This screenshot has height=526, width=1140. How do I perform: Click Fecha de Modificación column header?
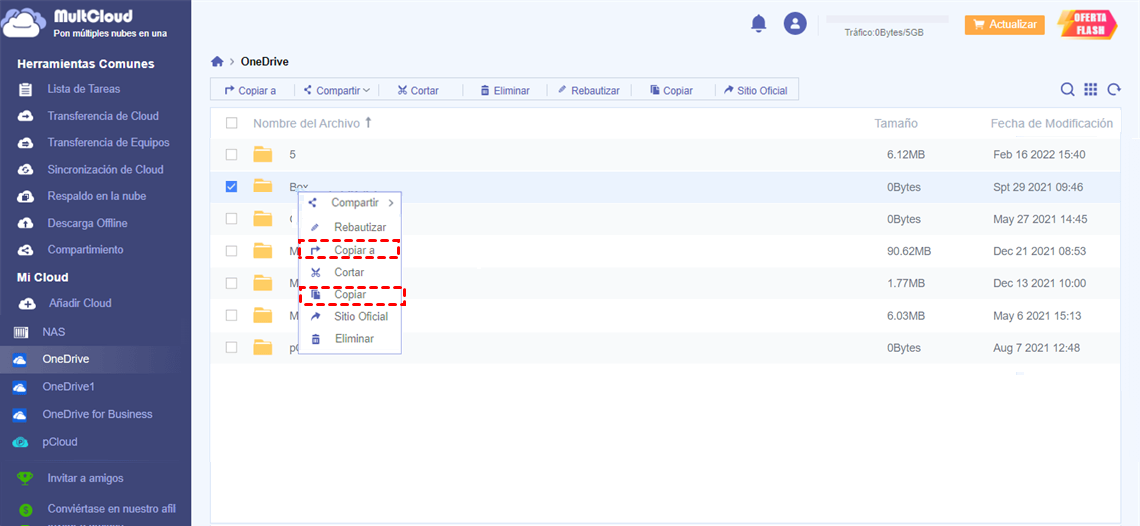[1051, 124]
